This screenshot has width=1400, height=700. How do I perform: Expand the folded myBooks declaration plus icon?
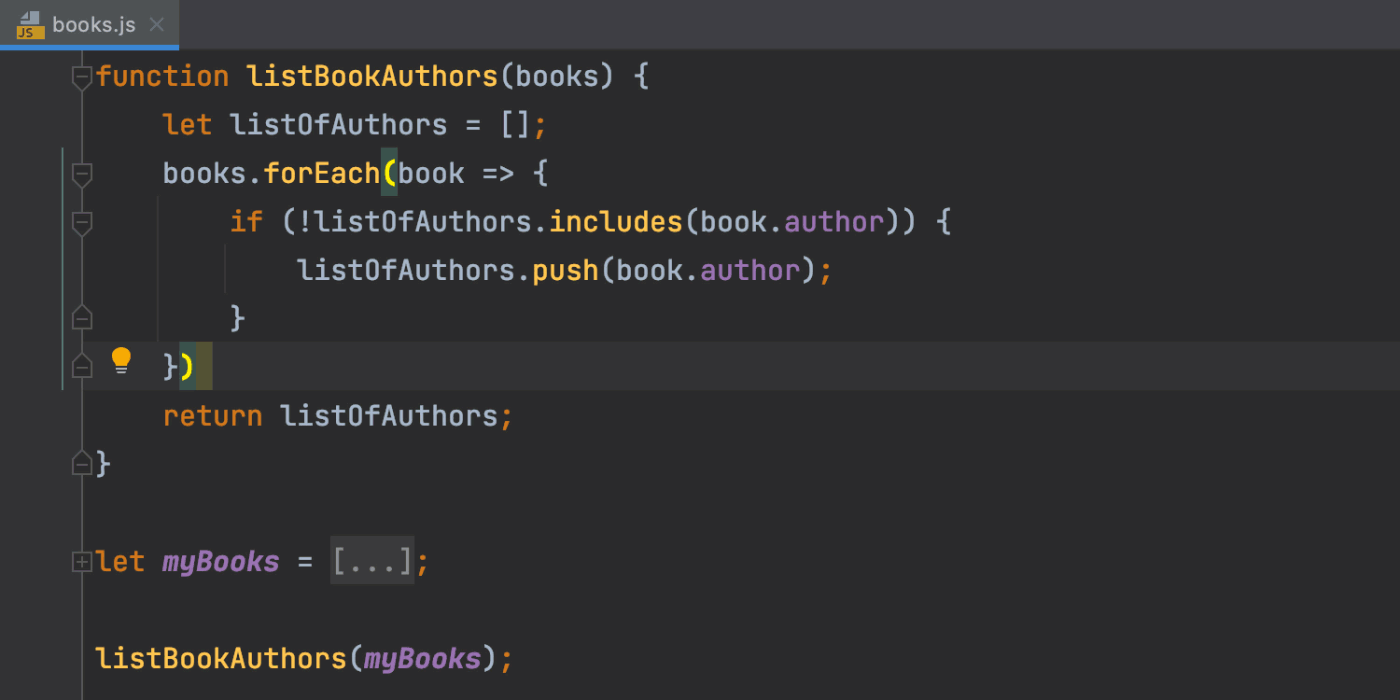[x=82, y=562]
